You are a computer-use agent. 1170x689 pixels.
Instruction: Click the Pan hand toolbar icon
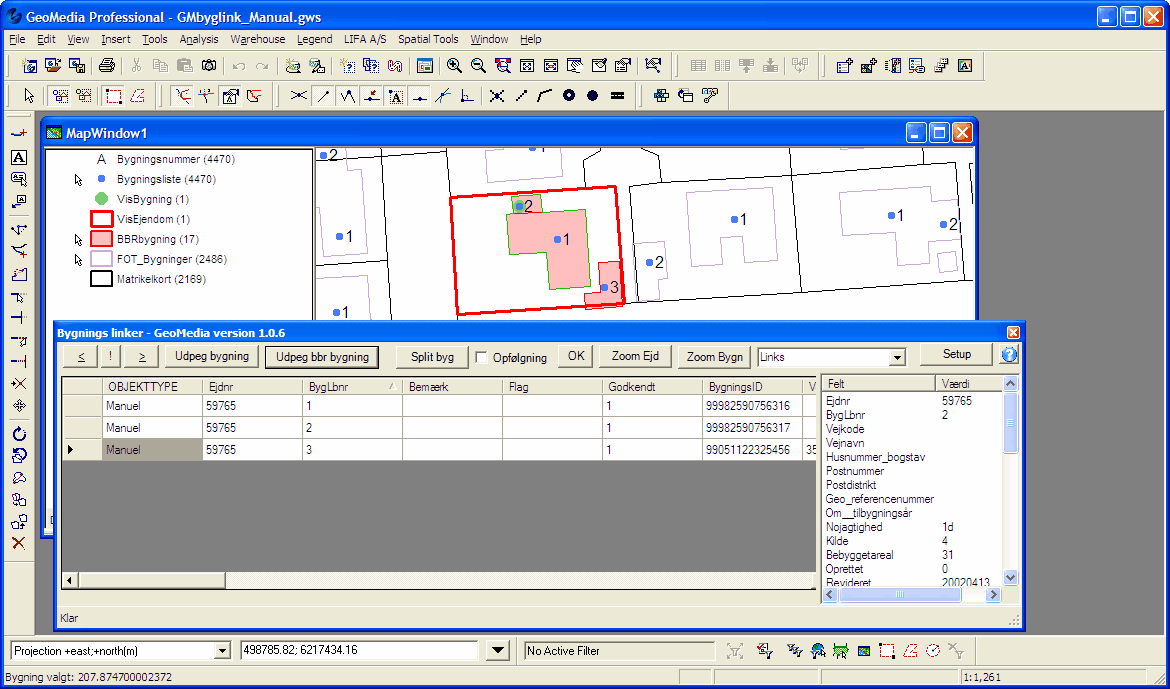pyautogui.click(x=575, y=66)
